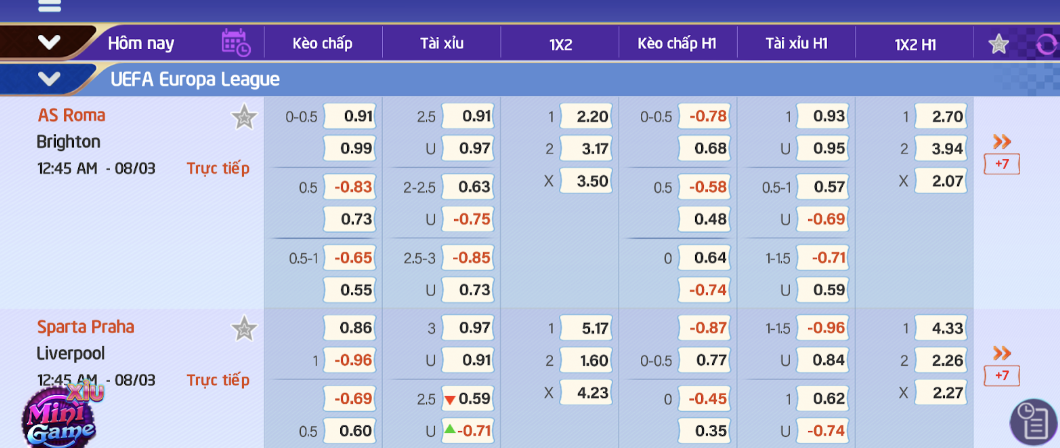Select the Kèo chấp column tab
This screenshot has width=1060, height=448.
322,44
